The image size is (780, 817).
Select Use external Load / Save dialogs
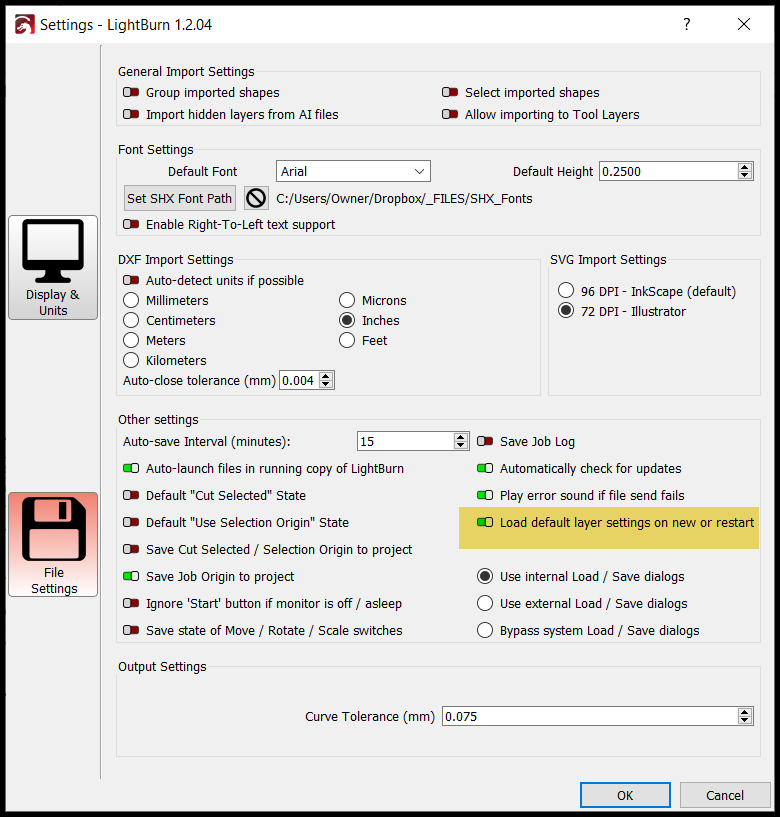(485, 603)
